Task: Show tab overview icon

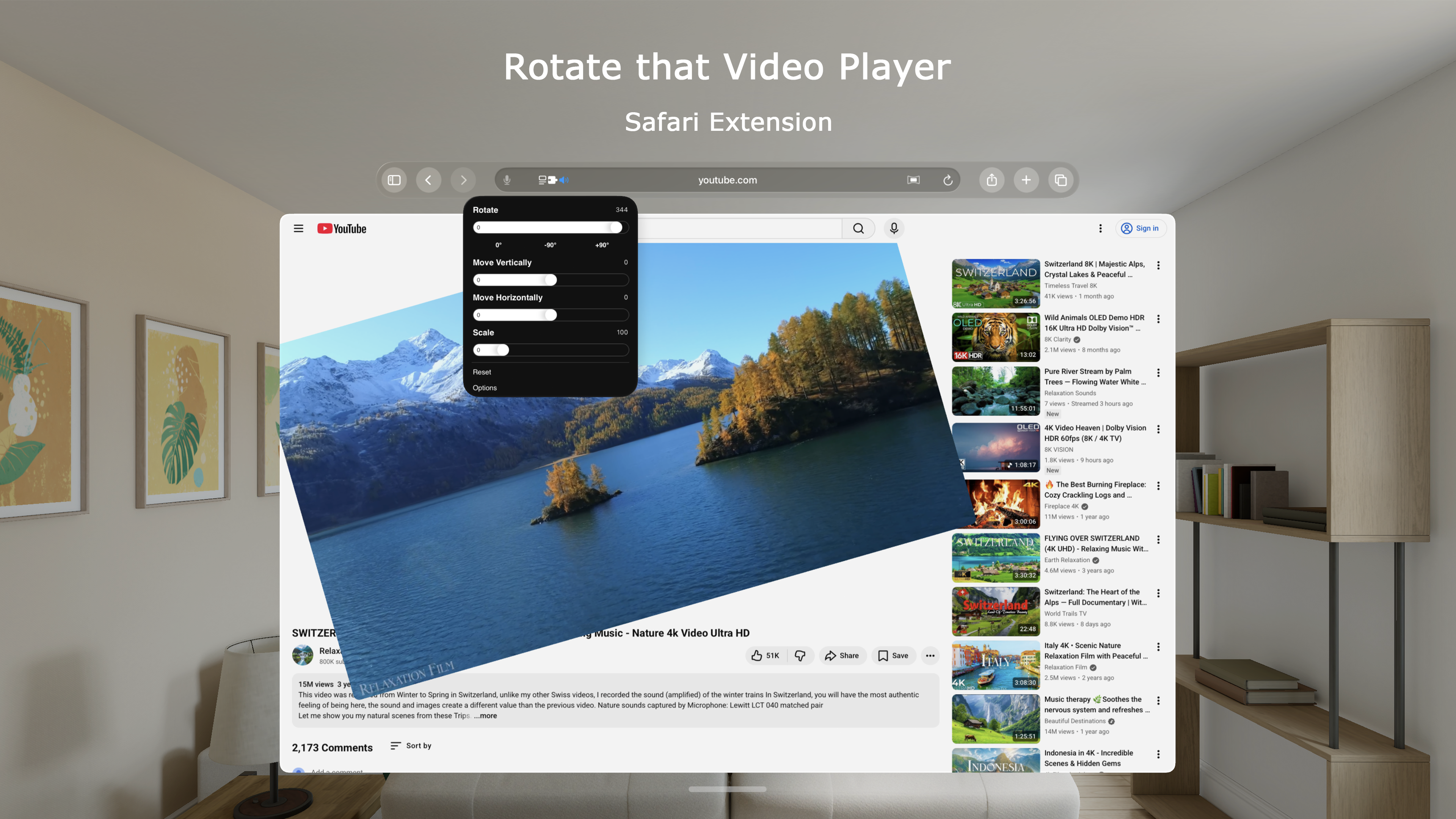Action: coord(1061,180)
